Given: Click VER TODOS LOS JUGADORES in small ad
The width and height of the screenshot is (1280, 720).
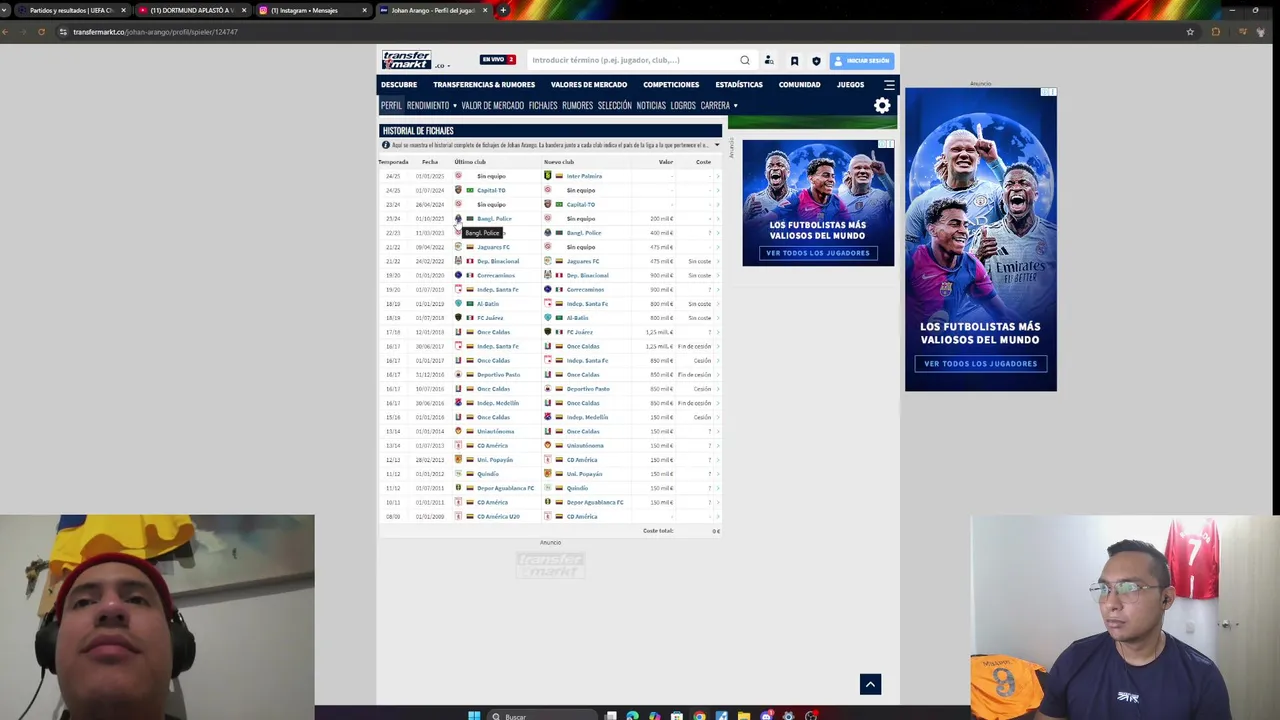Looking at the screenshot, I should click(x=818, y=253).
